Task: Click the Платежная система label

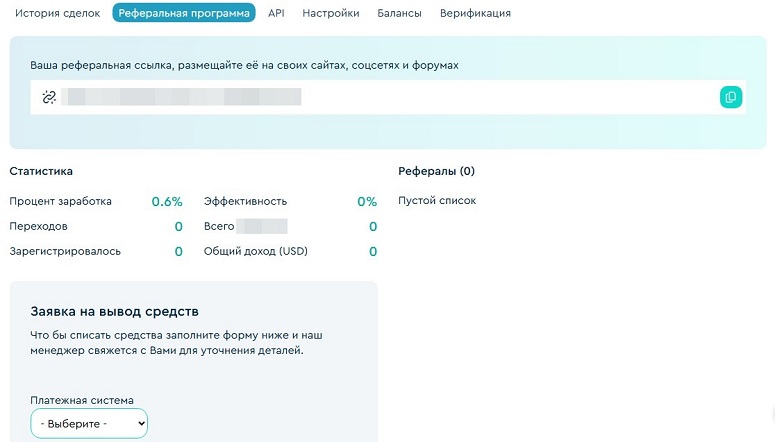Action: pyautogui.click(x=82, y=400)
